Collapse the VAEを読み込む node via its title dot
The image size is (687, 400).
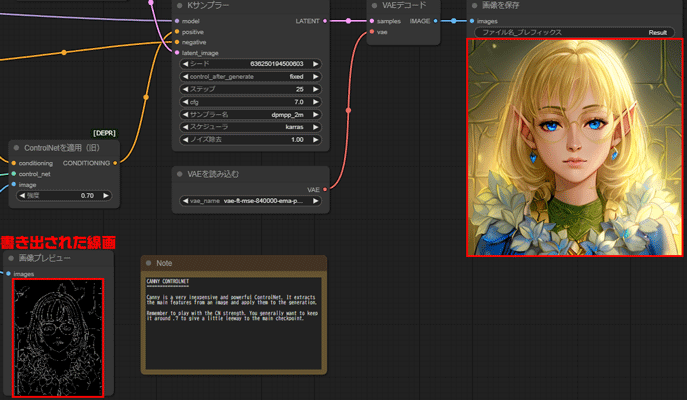[x=179, y=174]
